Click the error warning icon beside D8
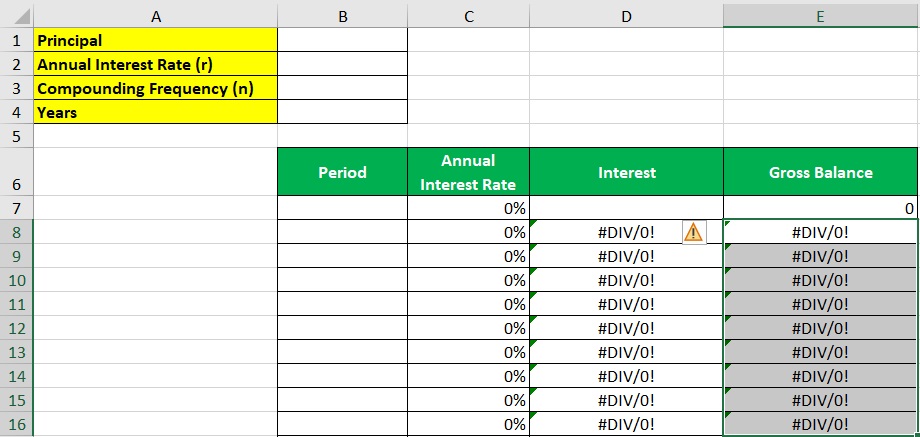This screenshot has height=437, width=920. point(694,232)
